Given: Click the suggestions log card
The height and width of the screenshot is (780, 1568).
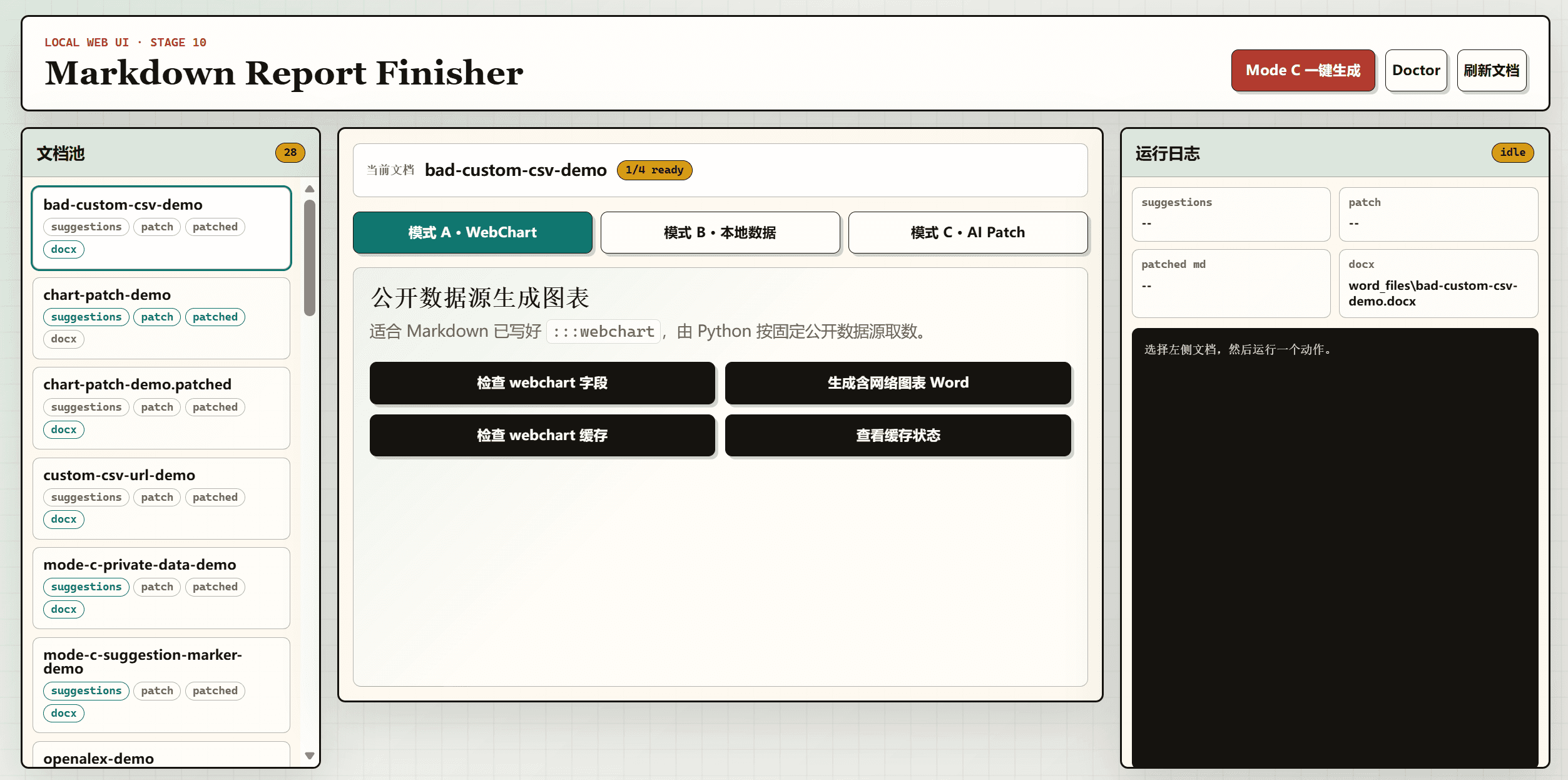Looking at the screenshot, I should tap(1231, 214).
